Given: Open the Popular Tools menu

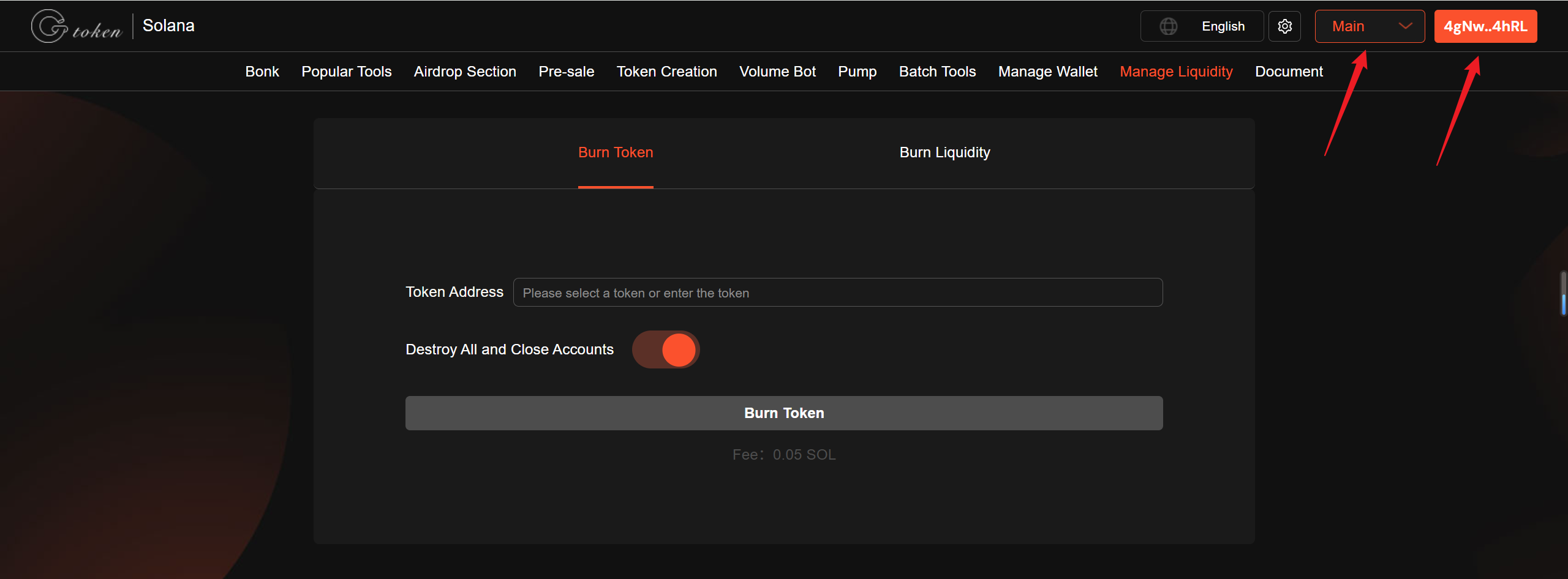Looking at the screenshot, I should point(346,72).
